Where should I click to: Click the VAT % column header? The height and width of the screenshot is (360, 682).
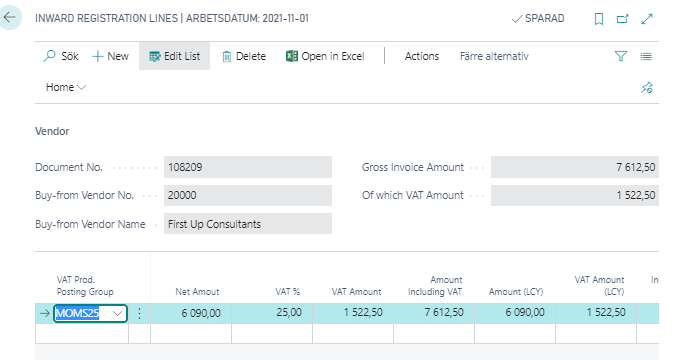tap(288, 292)
